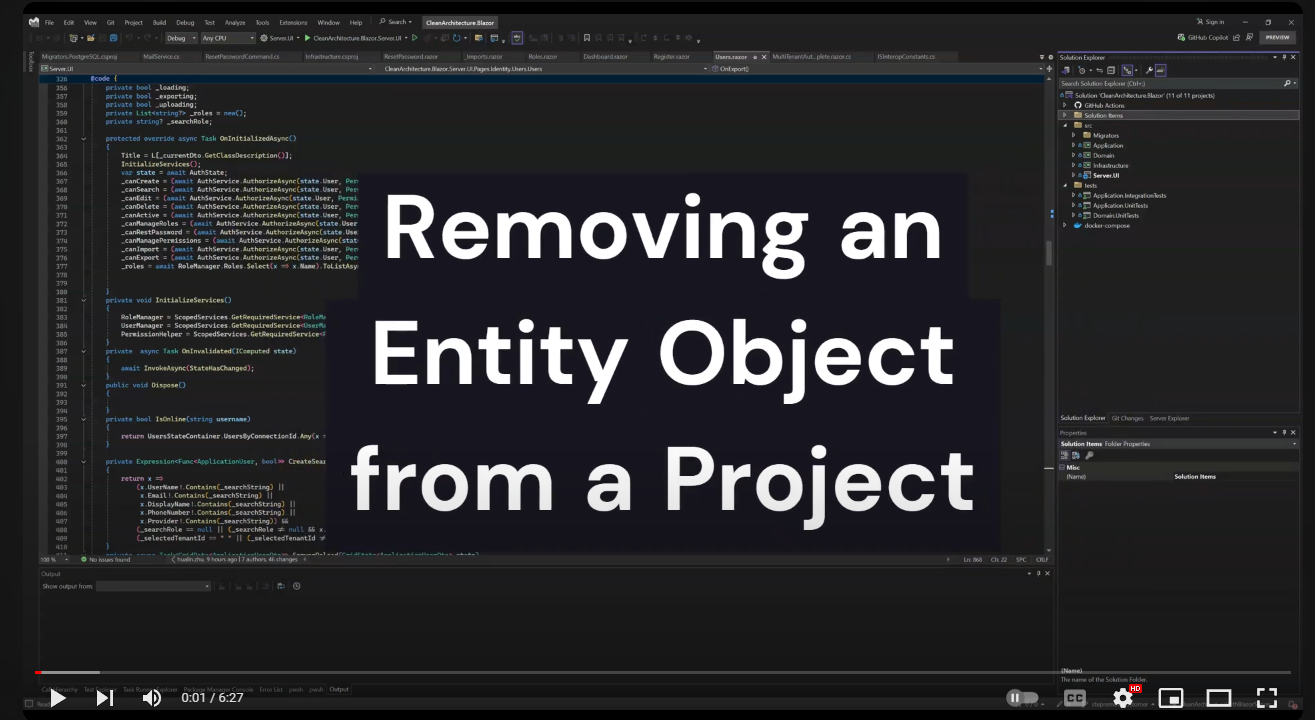
Task: Switch to Git Changes tab
Action: [1127, 418]
